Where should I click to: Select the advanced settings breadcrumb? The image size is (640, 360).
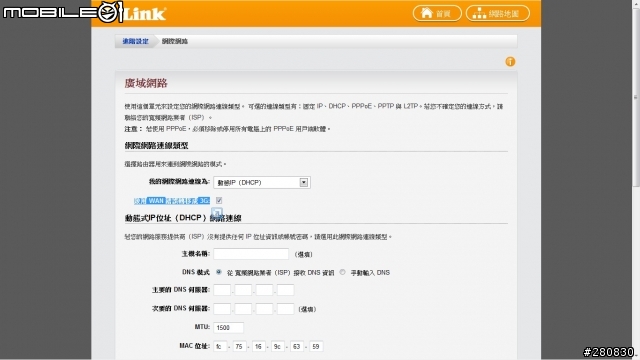(136, 41)
